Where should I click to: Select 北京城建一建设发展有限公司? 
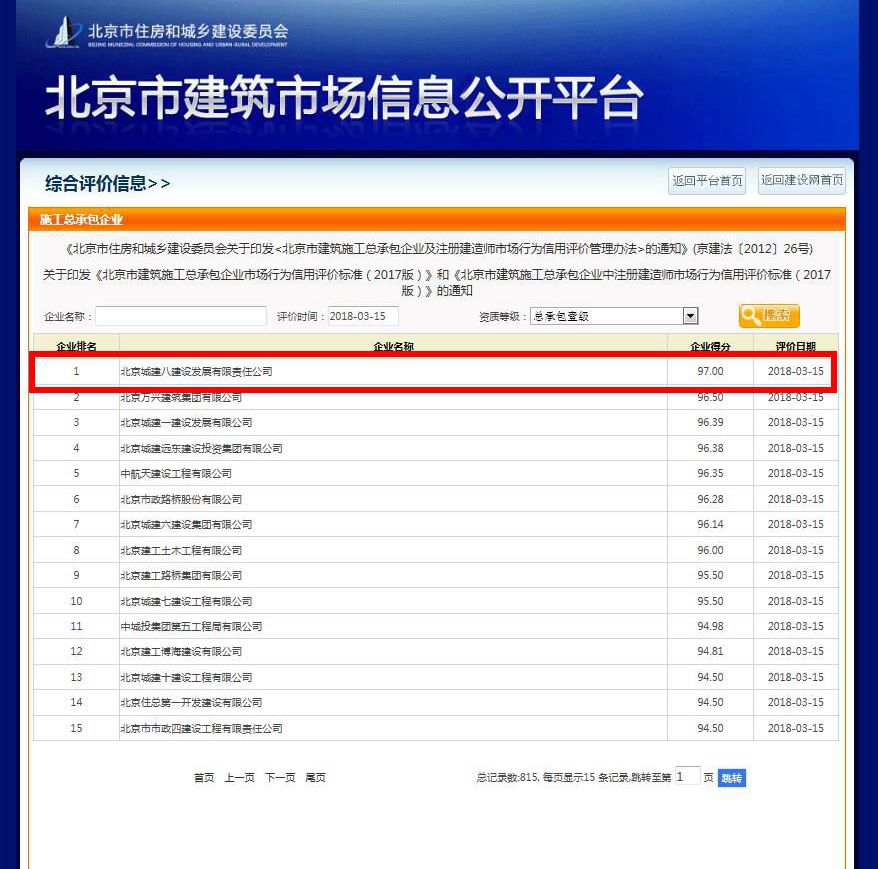pos(186,422)
